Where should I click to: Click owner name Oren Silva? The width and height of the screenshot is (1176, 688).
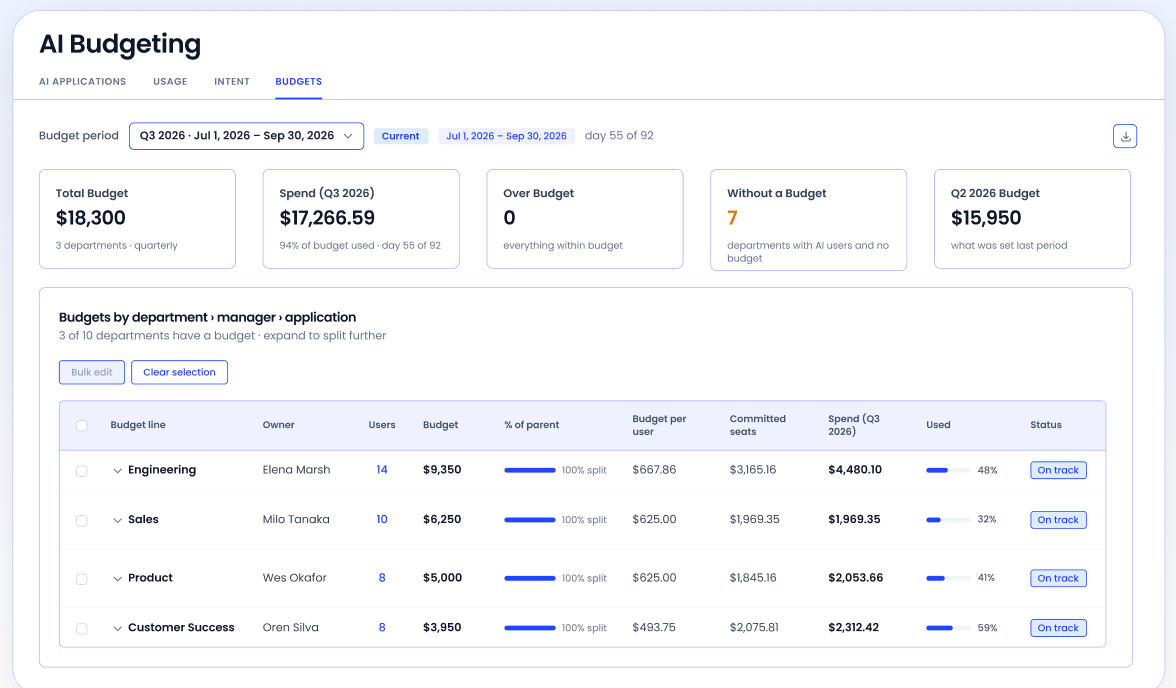pyautogui.click(x=290, y=627)
